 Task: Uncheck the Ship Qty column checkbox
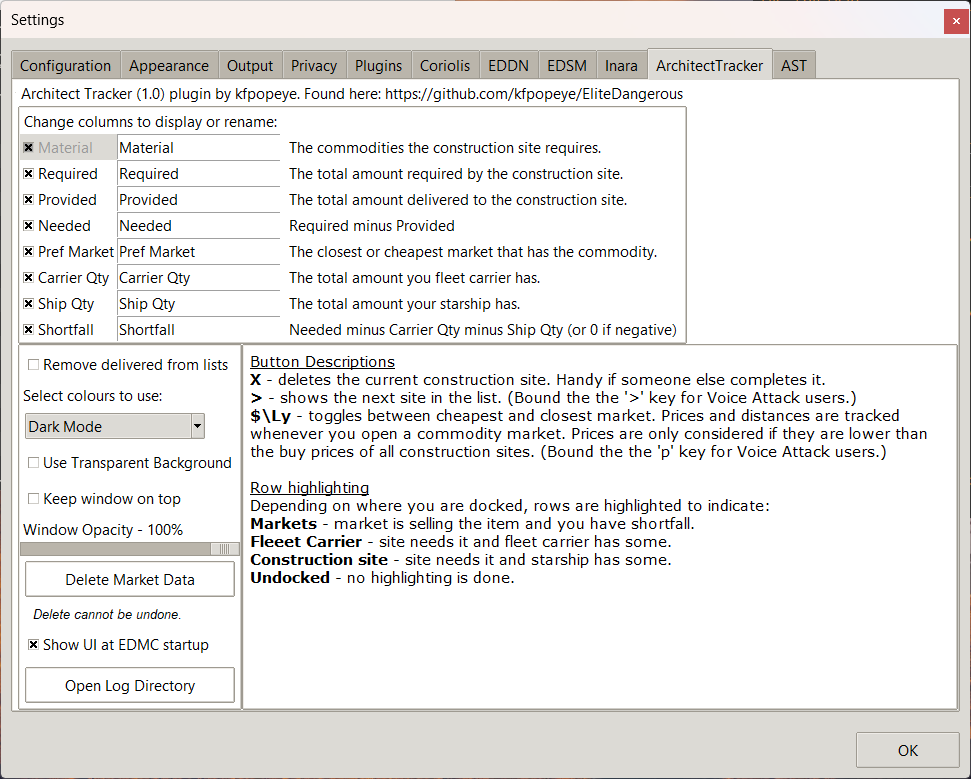[28, 304]
